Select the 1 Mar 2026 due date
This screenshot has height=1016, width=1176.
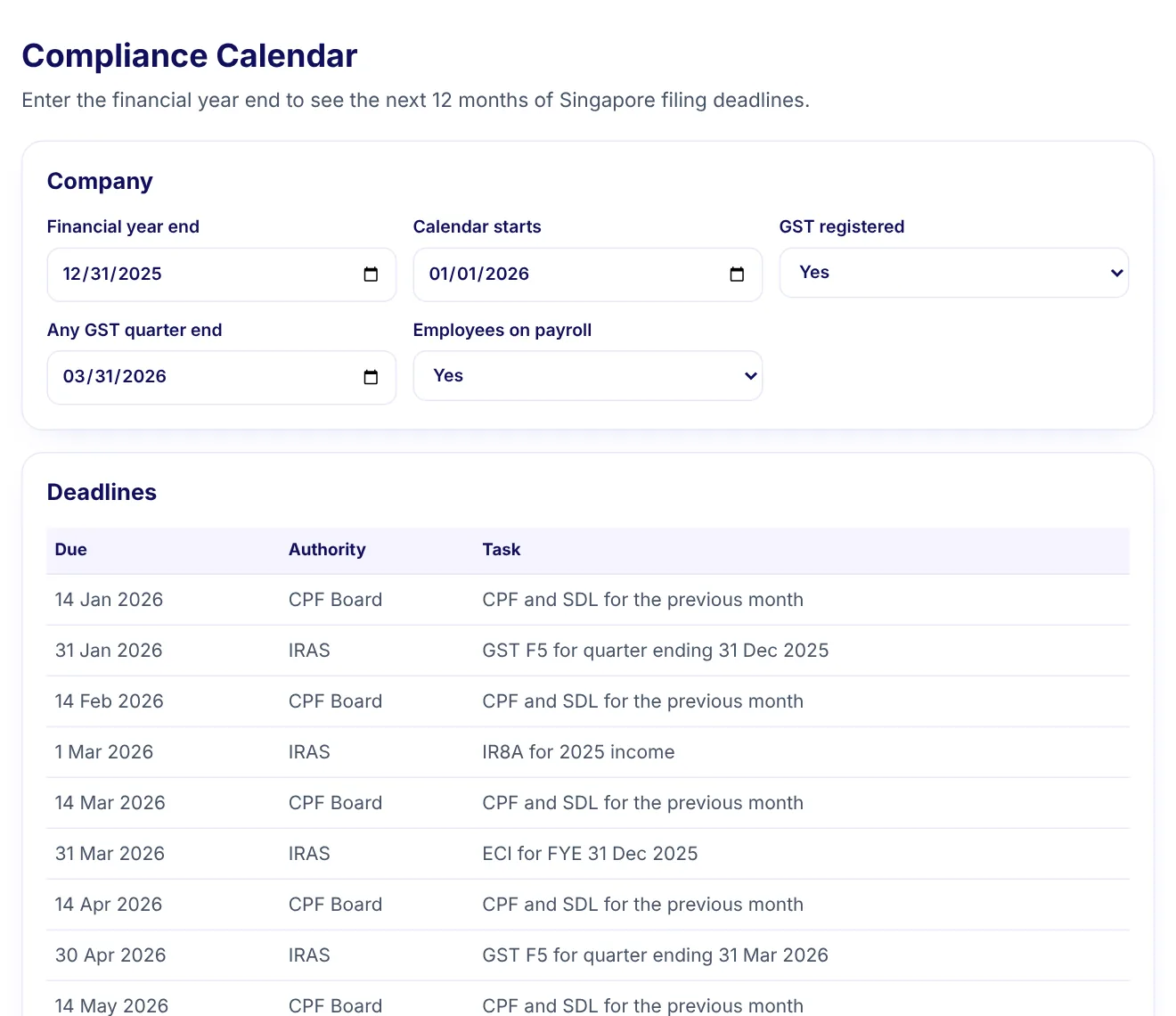pyautogui.click(x=104, y=752)
